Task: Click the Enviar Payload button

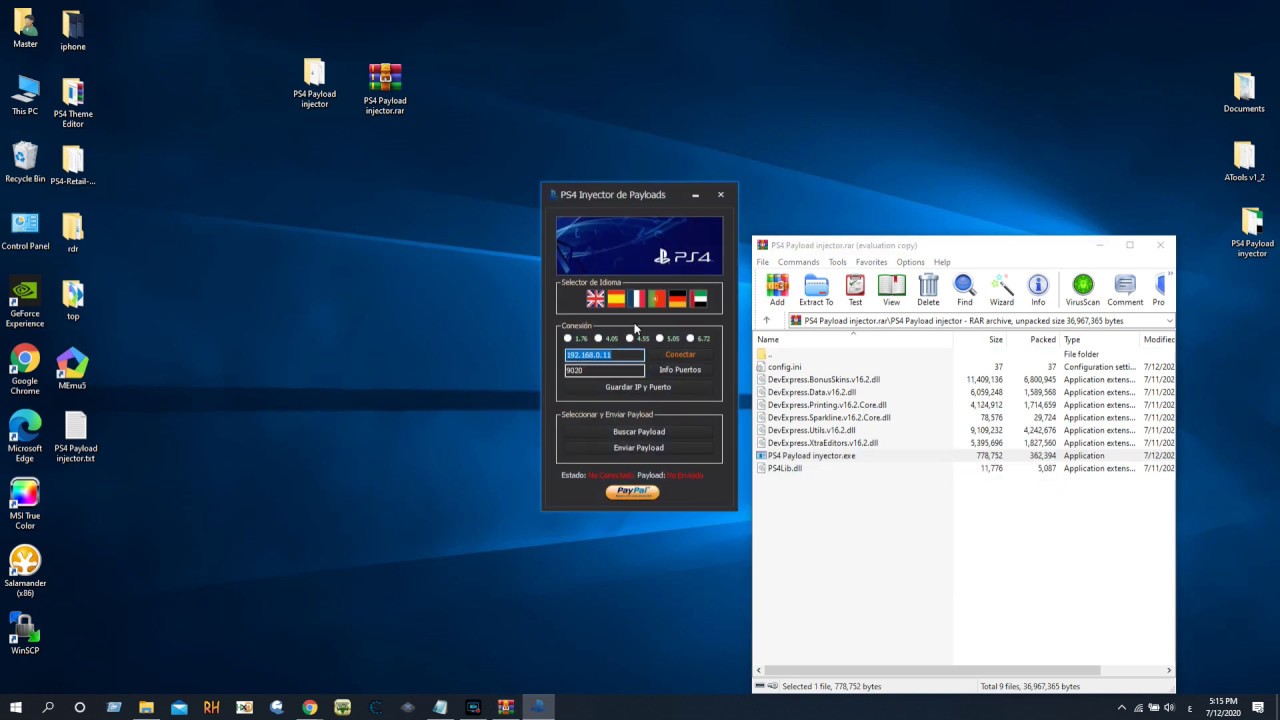Action: click(639, 448)
